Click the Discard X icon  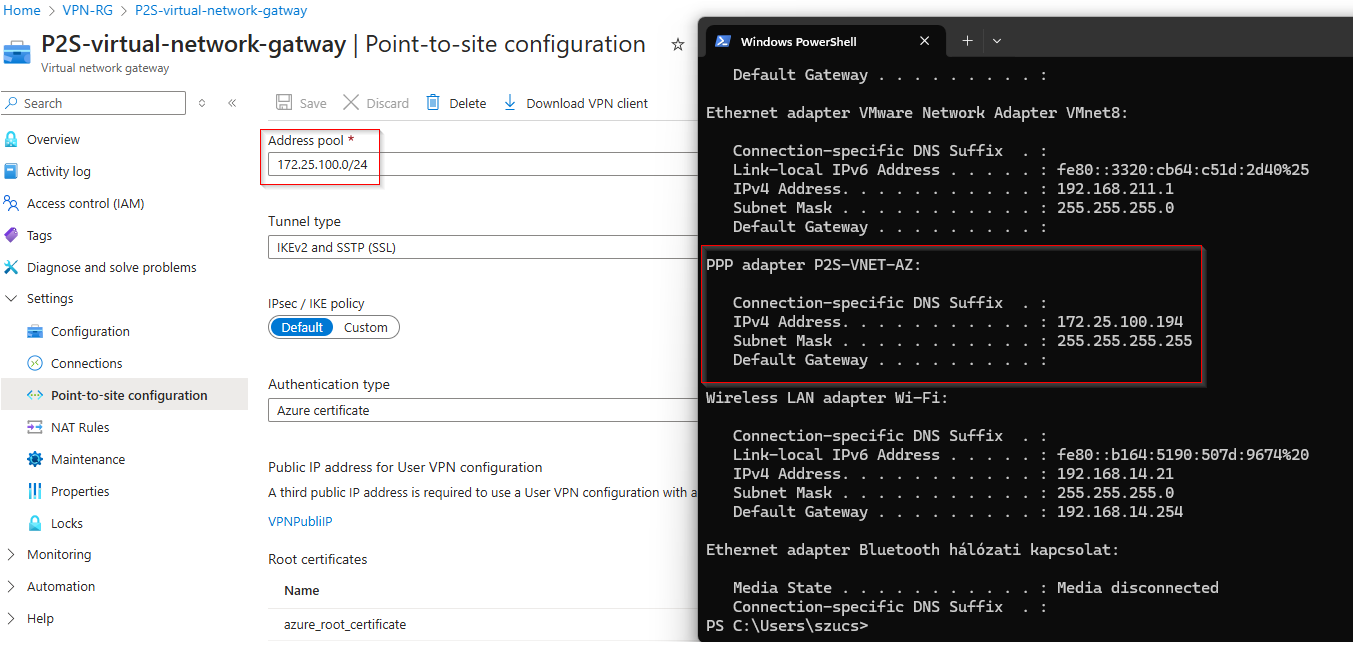pyautogui.click(x=351, y=103)
